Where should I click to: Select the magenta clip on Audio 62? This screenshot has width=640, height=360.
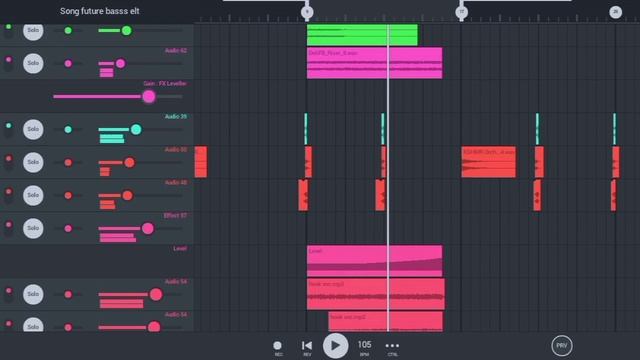[375, 63]
